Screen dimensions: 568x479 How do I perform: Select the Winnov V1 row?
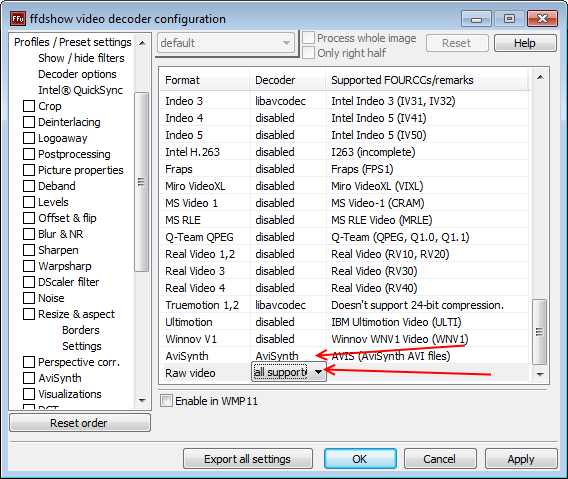coord(345,339)
